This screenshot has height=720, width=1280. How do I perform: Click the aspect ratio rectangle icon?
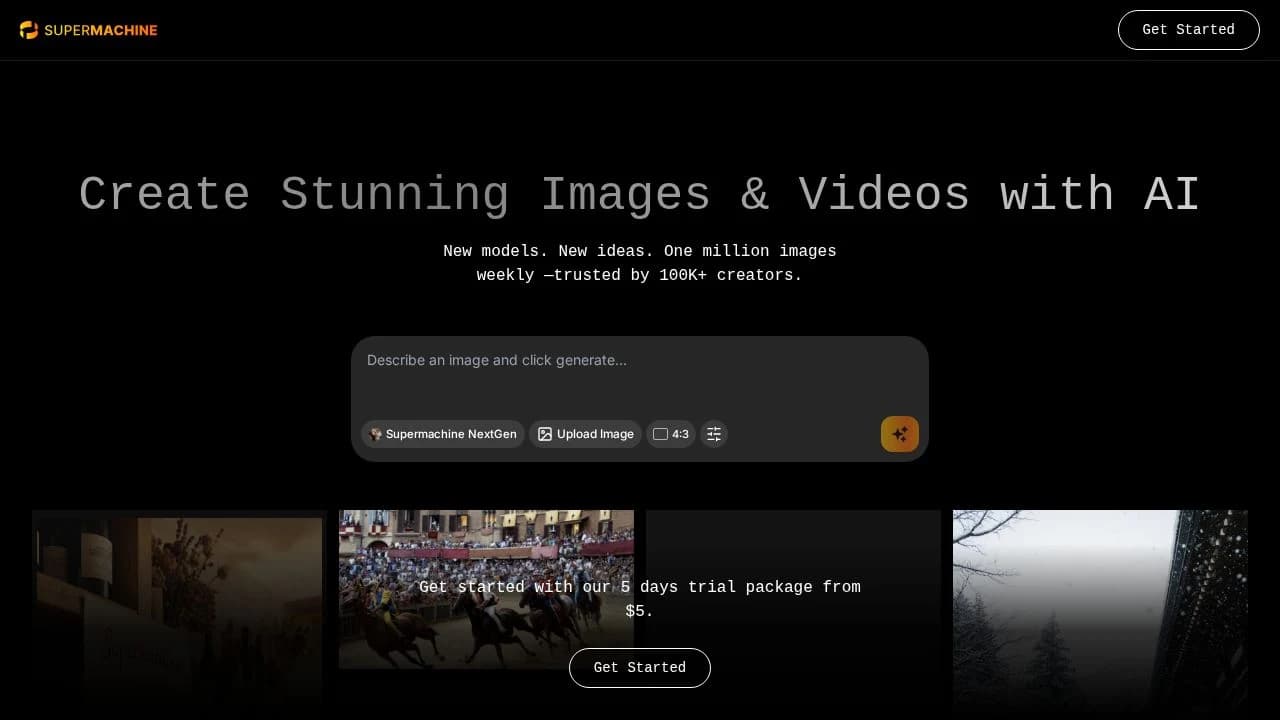click(x=660, y=434)
